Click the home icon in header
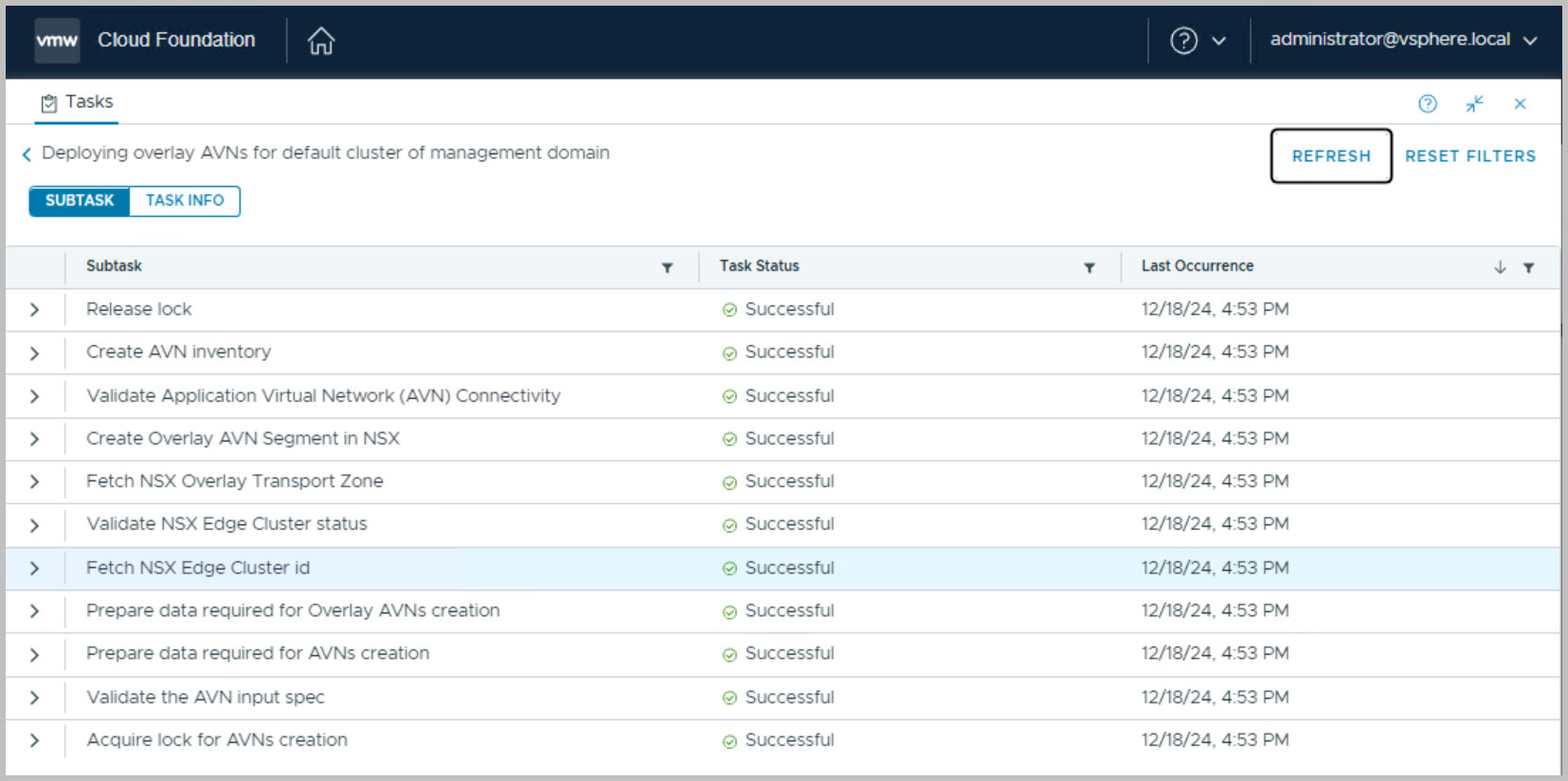Image resolution: width=1568 pixels, height=781 pixels. coord(321,41)
